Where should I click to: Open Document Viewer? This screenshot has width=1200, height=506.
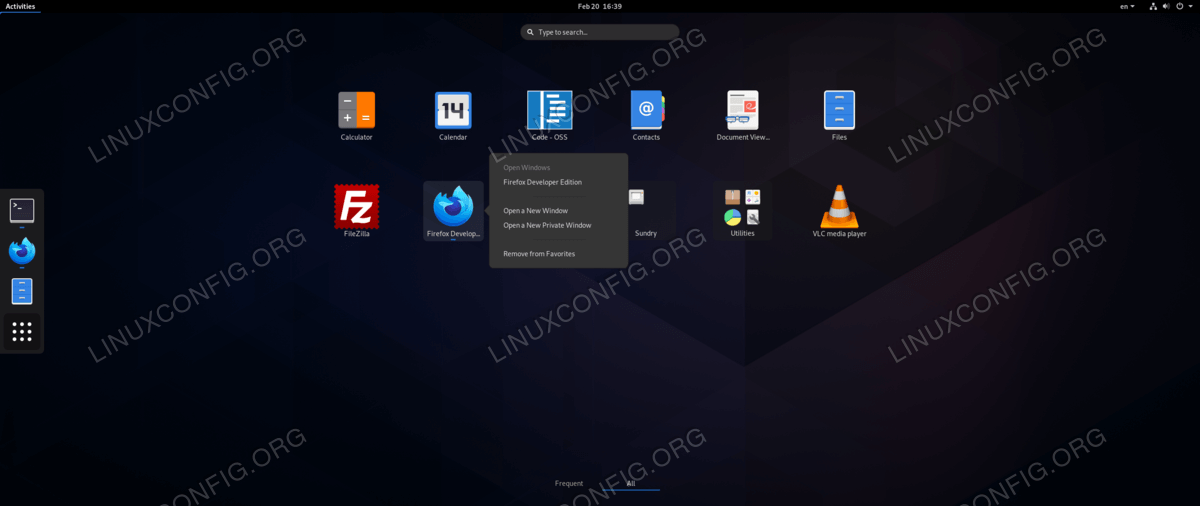[x=743, y=115]
